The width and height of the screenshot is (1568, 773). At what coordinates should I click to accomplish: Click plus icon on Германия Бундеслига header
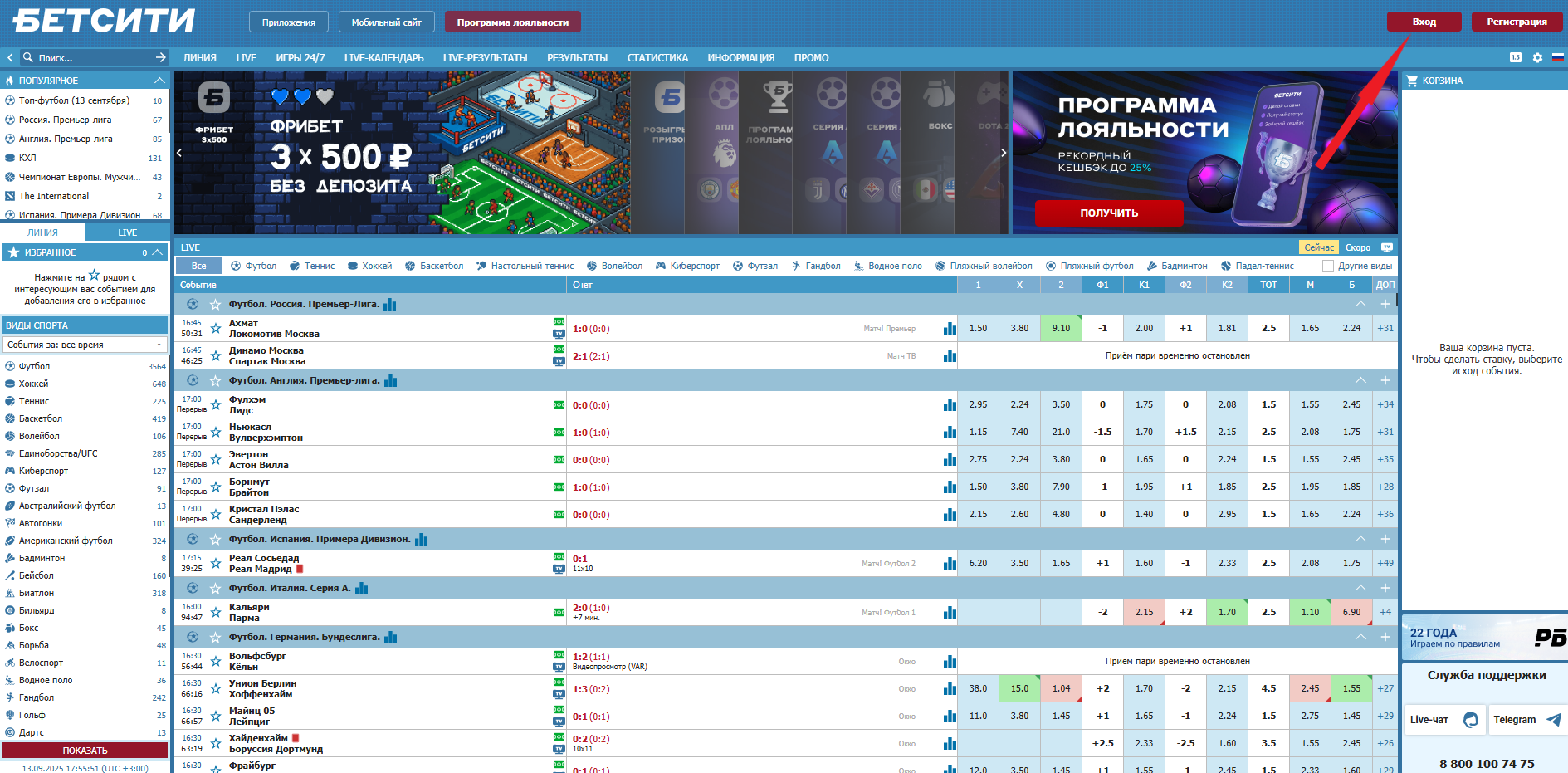point(1385,637)
